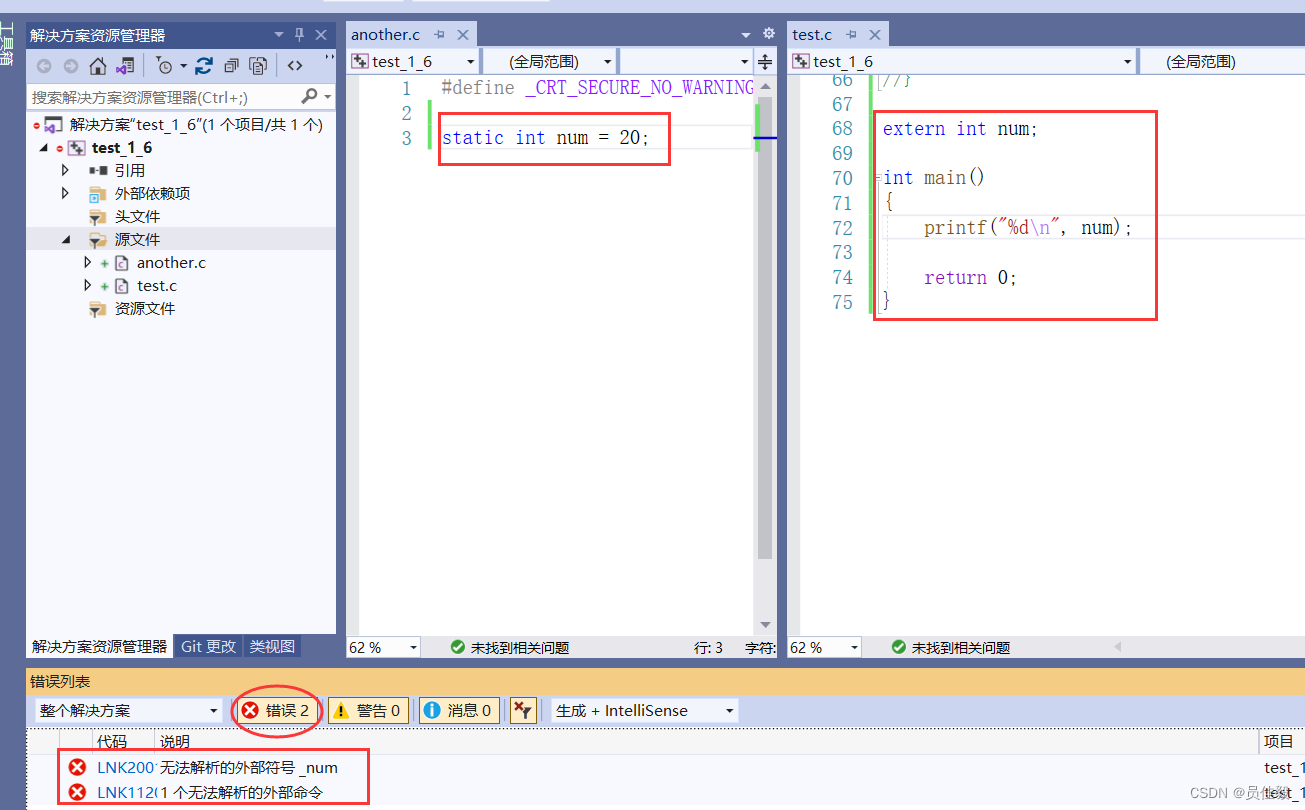1305x810 pixels.
Task: Open the 全局范围 scope dropdown in test.c editor
Action: point(1222,62)
